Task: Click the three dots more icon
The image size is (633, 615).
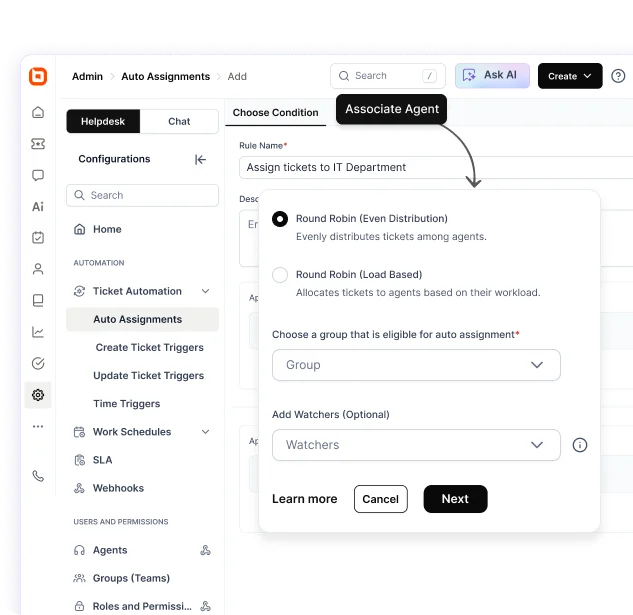Action: pyautogui.click(x=38, y=426)
